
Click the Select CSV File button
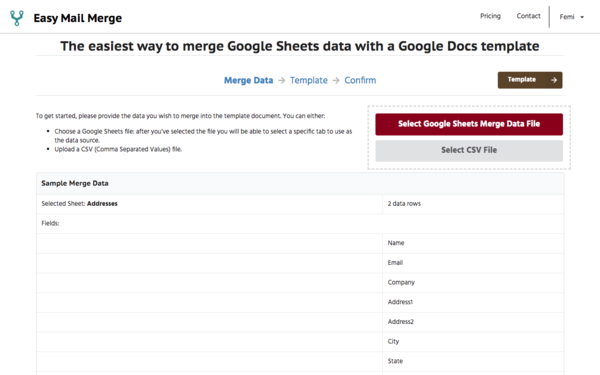pos(469,150)
